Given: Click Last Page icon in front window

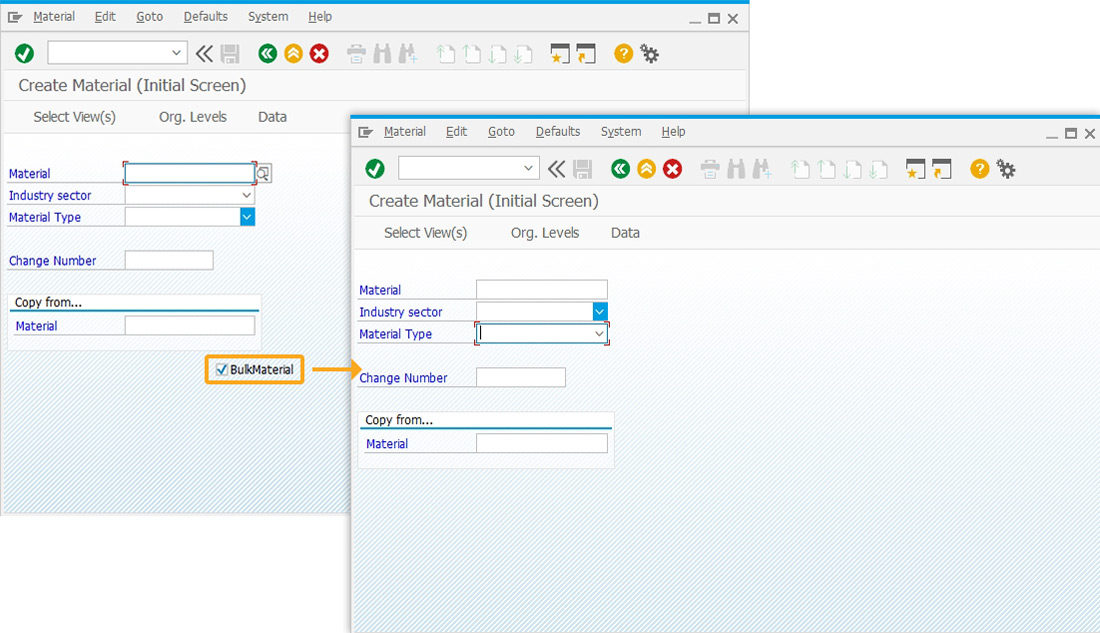Looking at the screenshot, I should (x=878, y=168).
